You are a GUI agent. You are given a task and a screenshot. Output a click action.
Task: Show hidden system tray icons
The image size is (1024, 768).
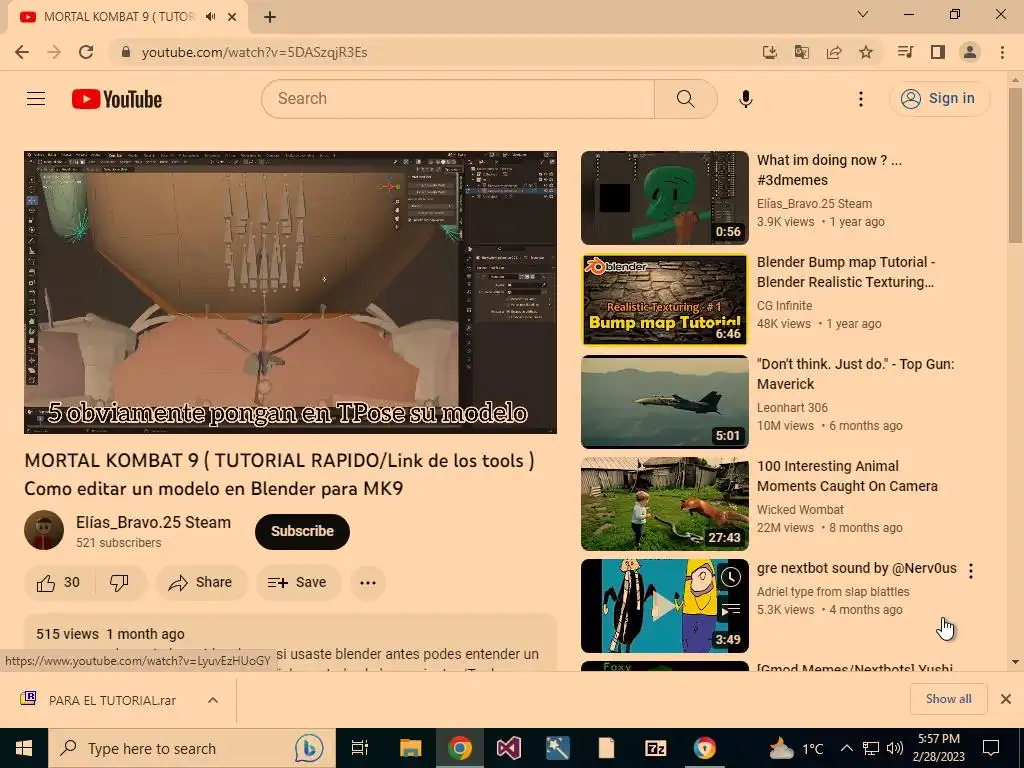(x=846, y=748)
